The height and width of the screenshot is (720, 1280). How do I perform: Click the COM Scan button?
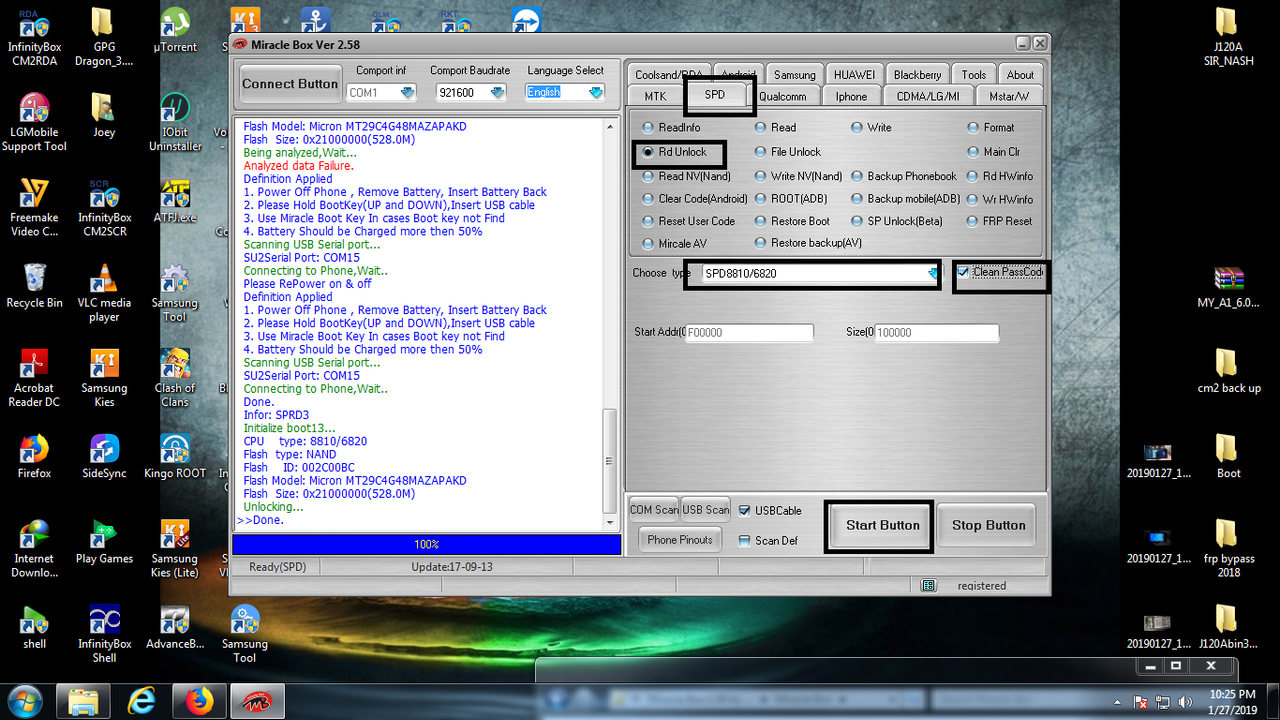(x=653, y=510)
